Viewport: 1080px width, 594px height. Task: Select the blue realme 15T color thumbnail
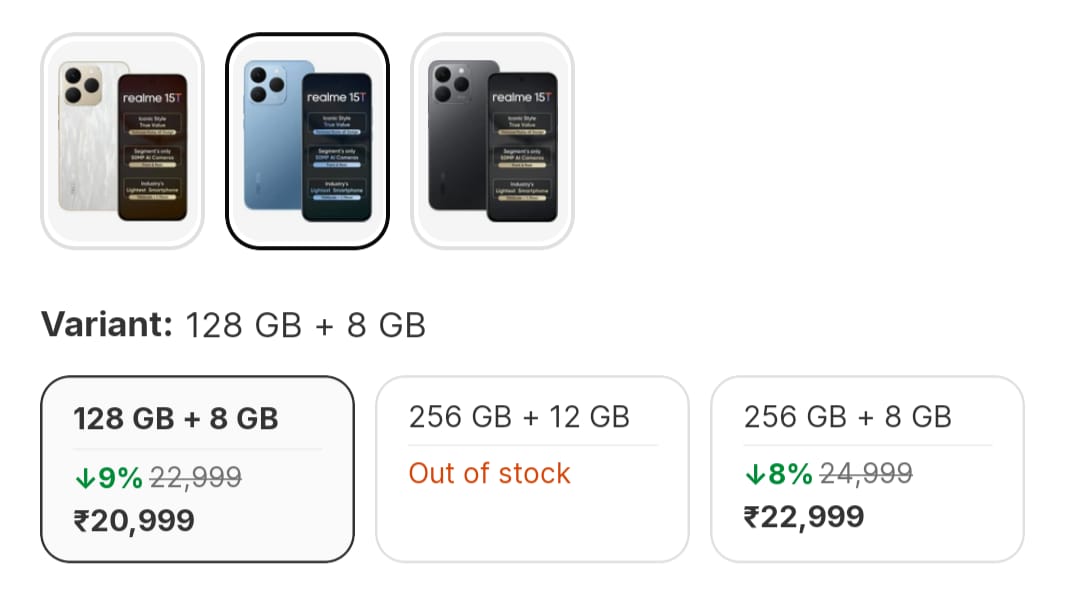[x=307, y=141]
